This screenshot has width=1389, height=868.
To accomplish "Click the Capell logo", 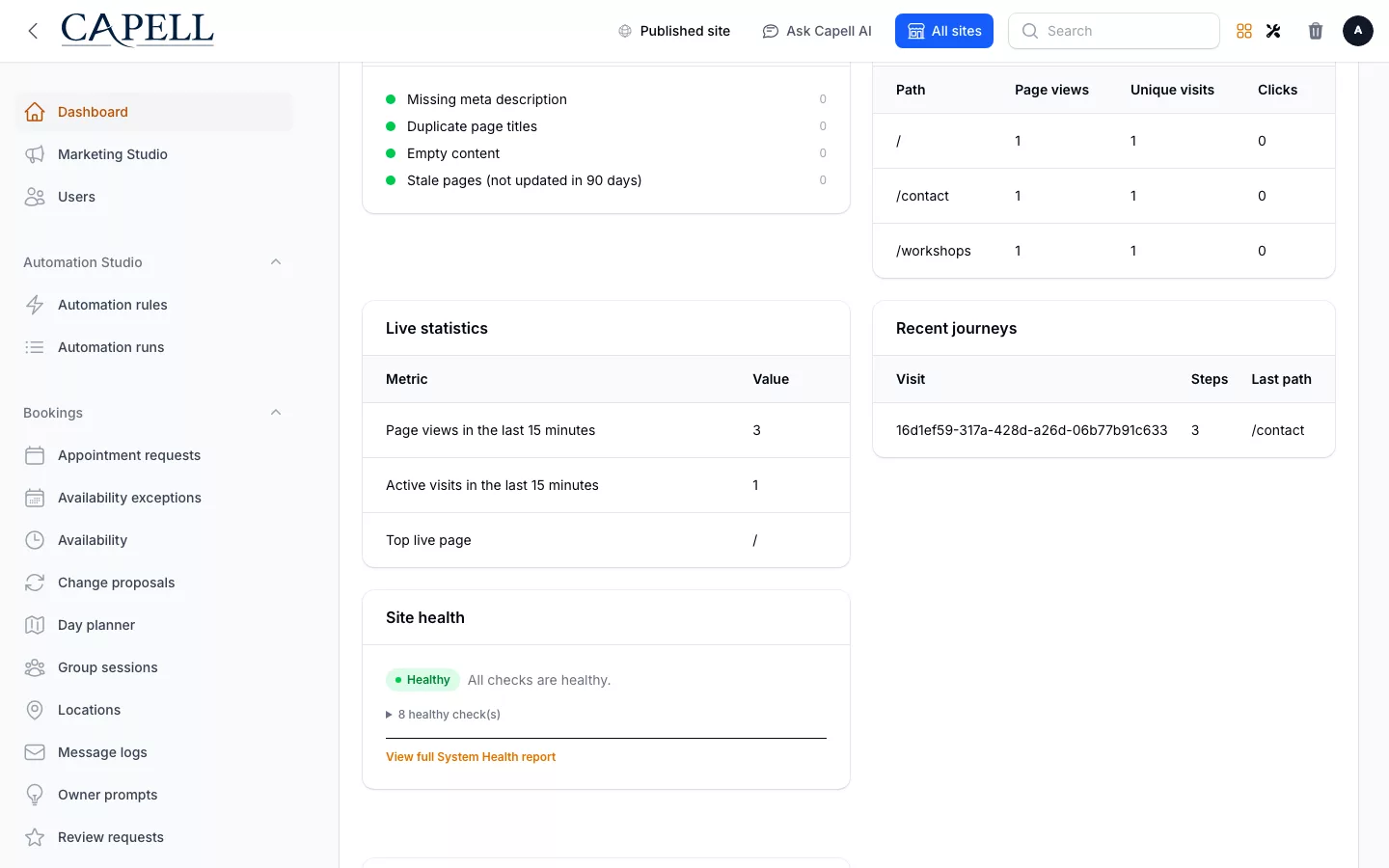I will tap(137, 30).
